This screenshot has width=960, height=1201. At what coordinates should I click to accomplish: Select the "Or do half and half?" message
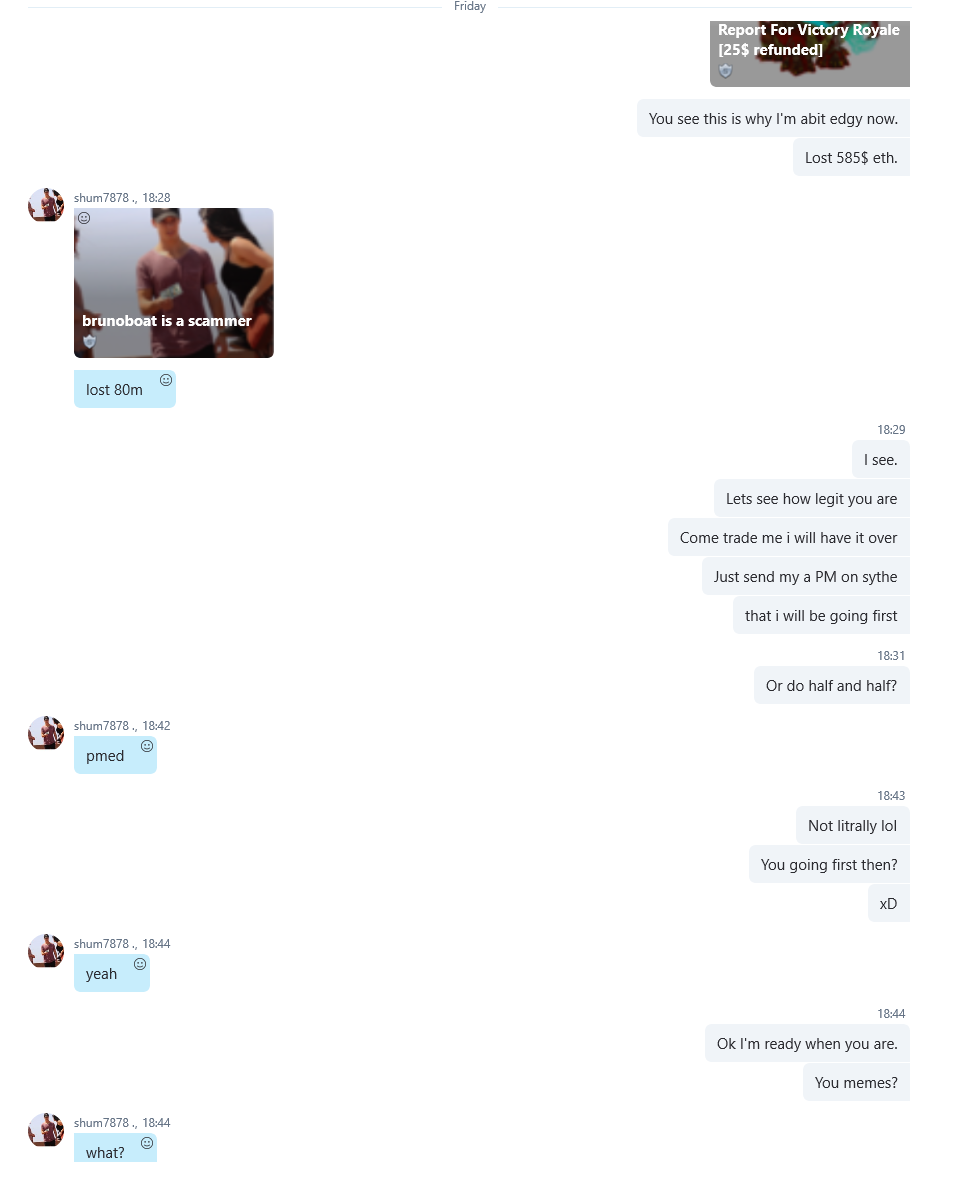coord(832,685)
